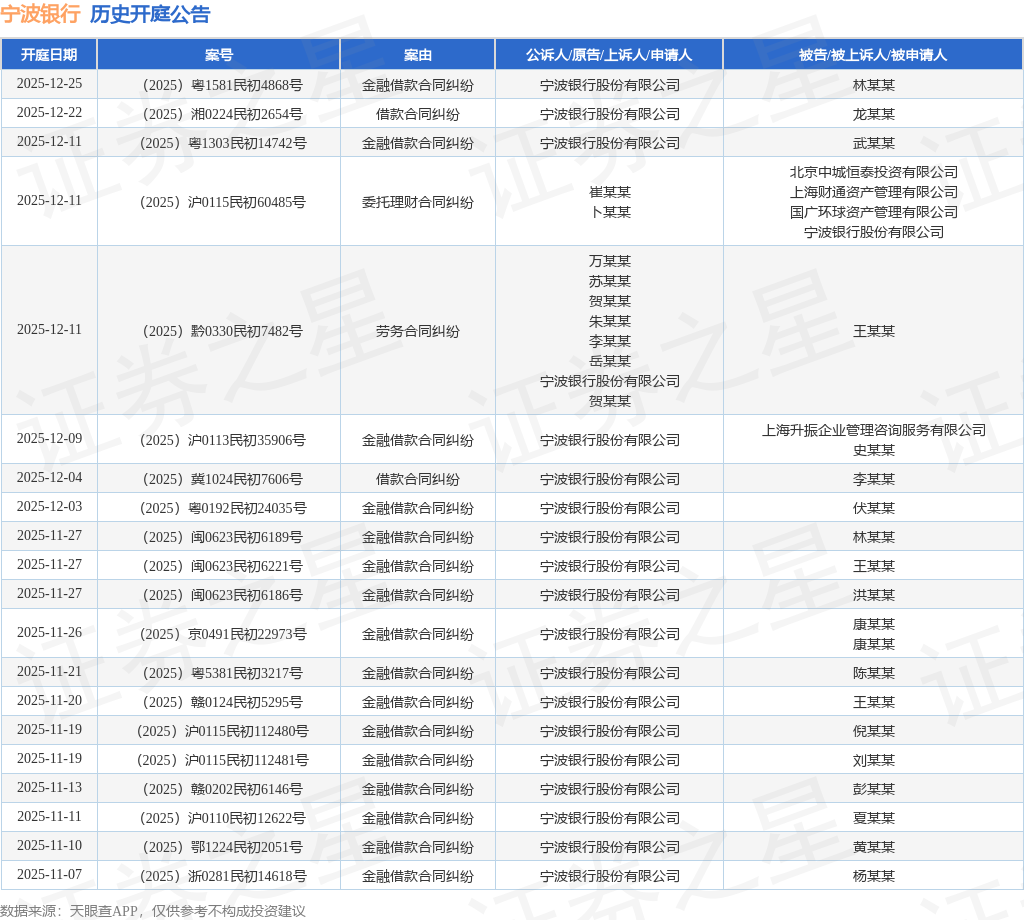Click defendant 武某某

(x=874, y=143)
